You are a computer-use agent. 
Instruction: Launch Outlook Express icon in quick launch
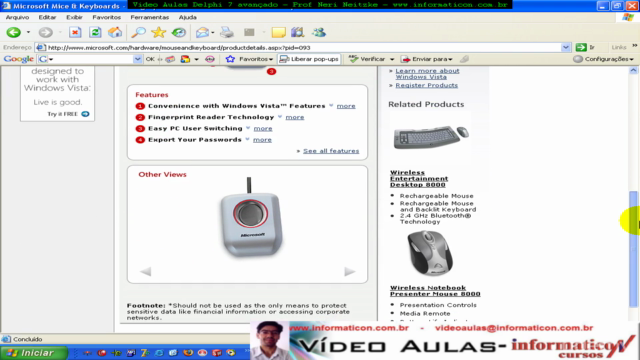(173, 353)
